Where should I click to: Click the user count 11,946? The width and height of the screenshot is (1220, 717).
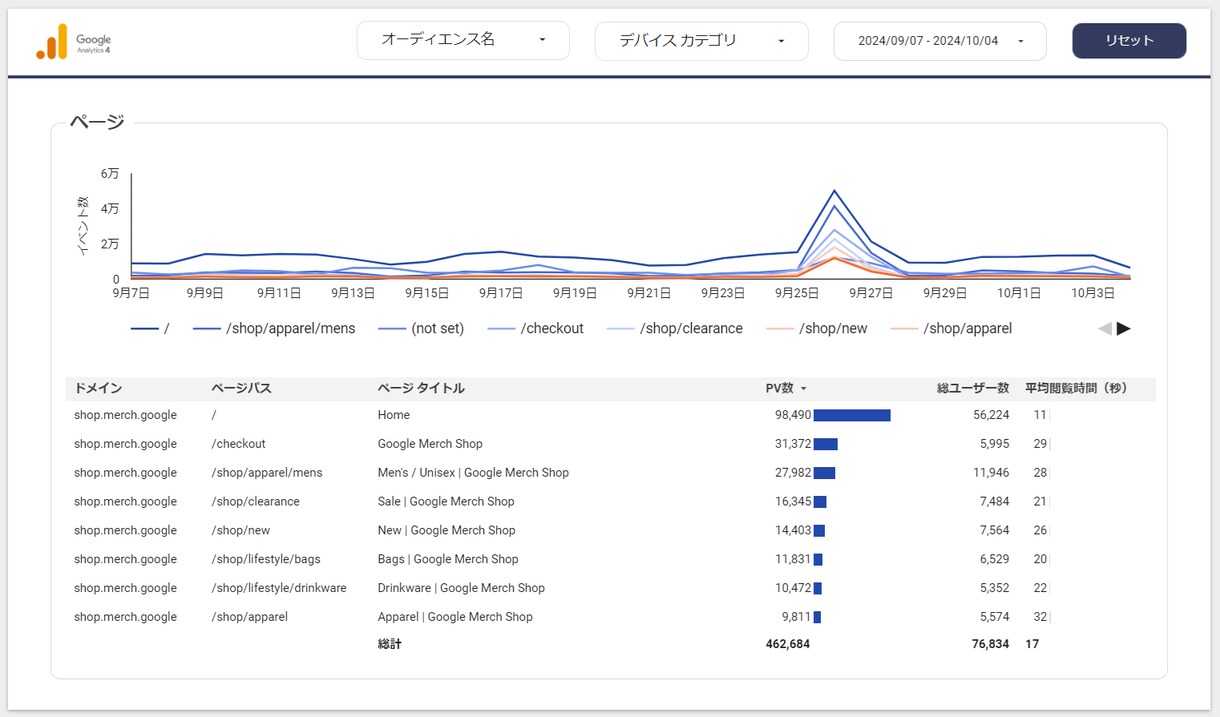990,473
